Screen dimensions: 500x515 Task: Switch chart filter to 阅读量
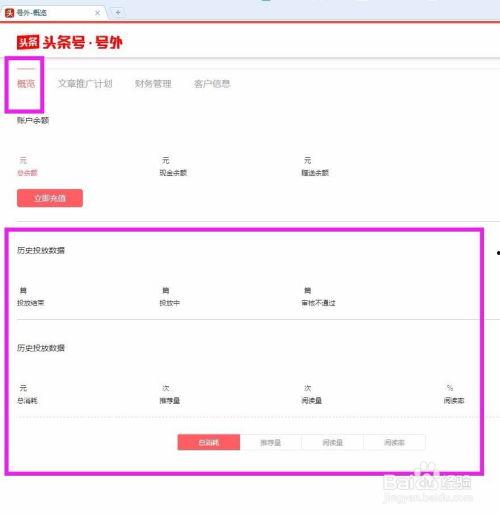(x=332, y=442)
